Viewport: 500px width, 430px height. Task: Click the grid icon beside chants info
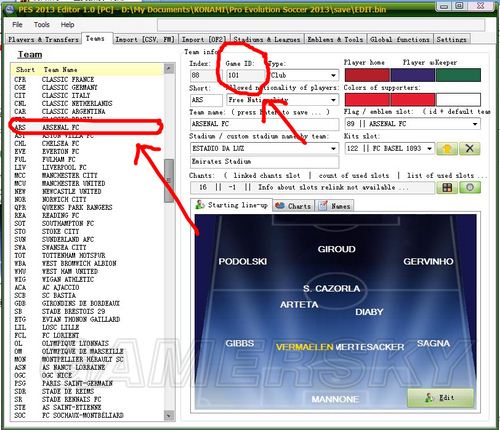click(447, 187)
